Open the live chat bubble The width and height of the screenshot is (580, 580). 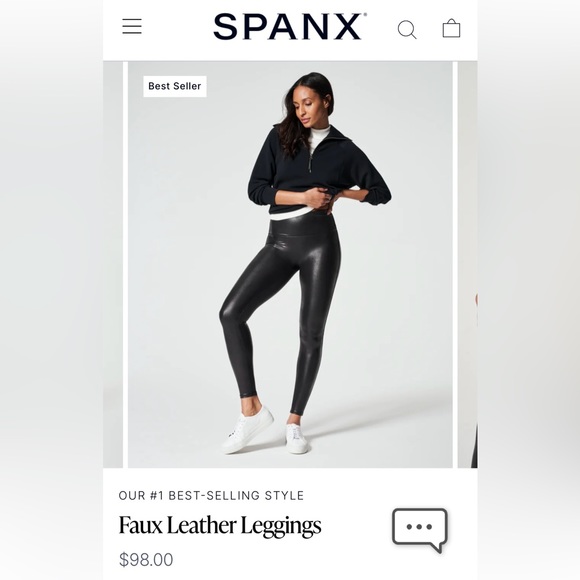click(420, 530)
